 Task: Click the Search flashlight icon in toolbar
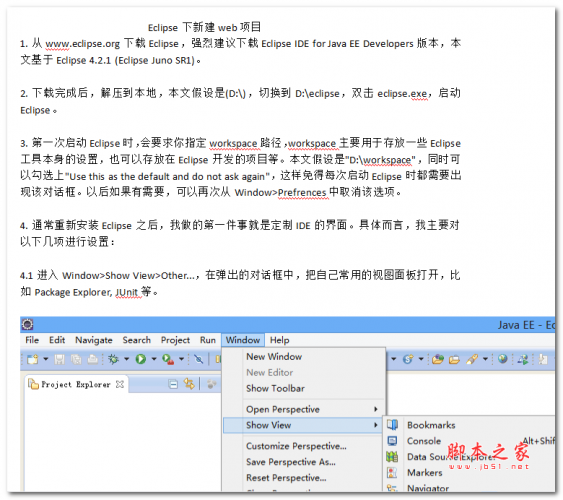pyautogui.click(x=472, y=359)
